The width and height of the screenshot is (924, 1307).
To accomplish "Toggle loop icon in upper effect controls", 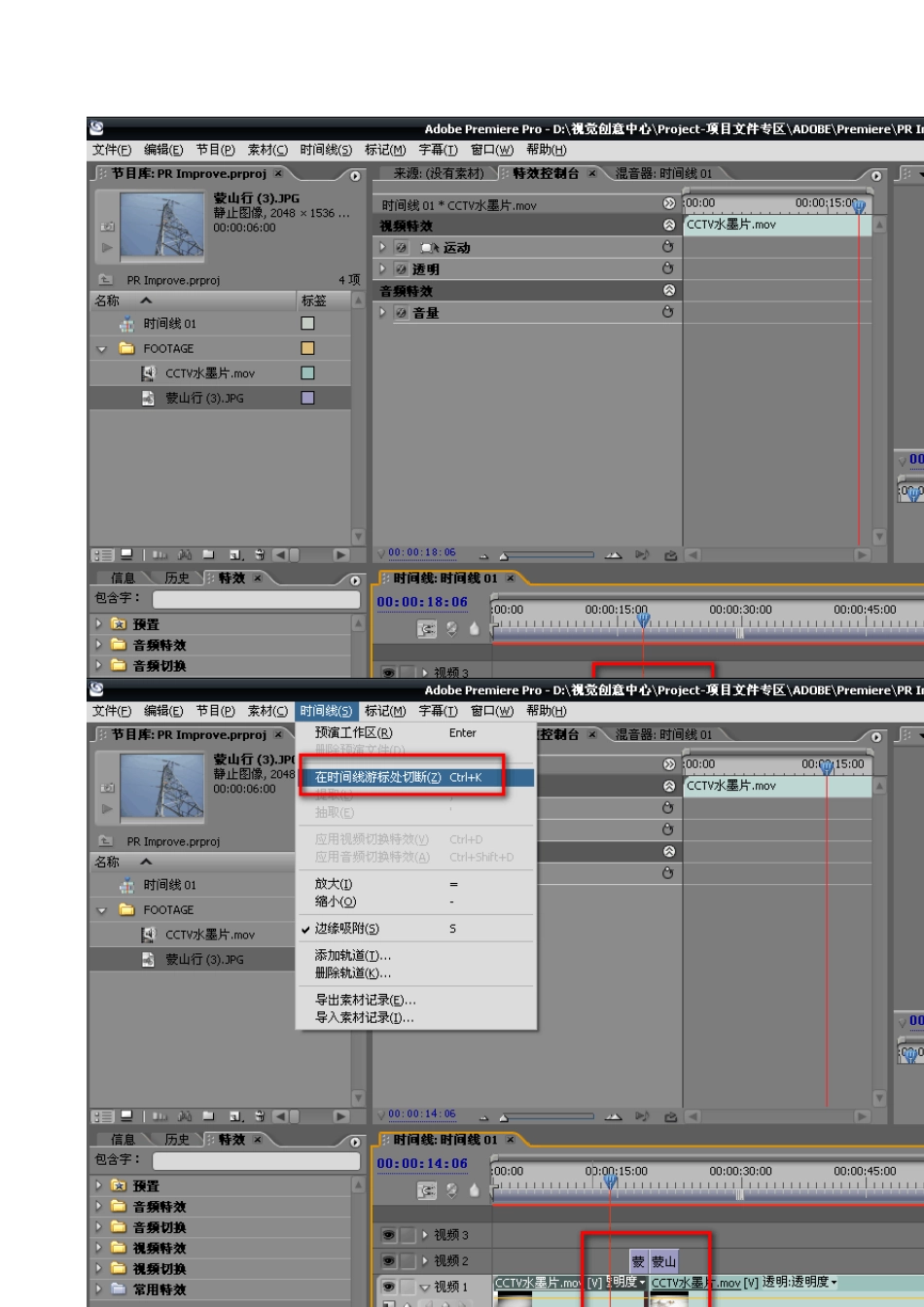I will (x=670, y=555).
